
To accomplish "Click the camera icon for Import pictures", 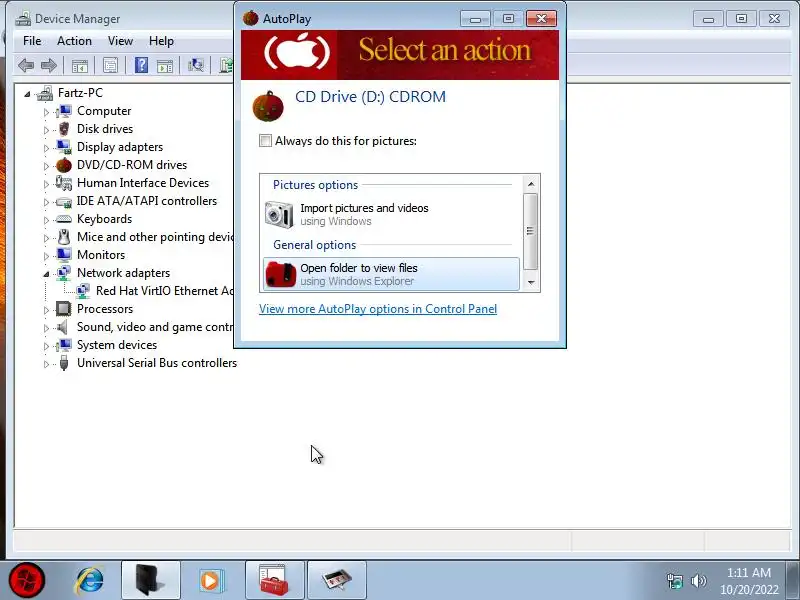I will 279,214.
